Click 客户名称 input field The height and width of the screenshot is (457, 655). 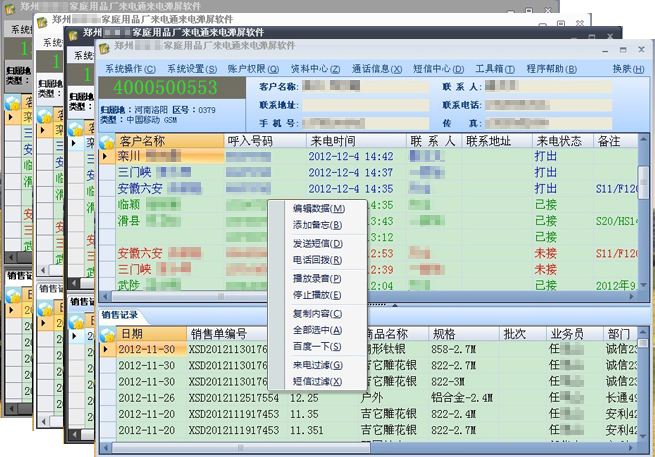pyautogui.click(x=366, y=86)
